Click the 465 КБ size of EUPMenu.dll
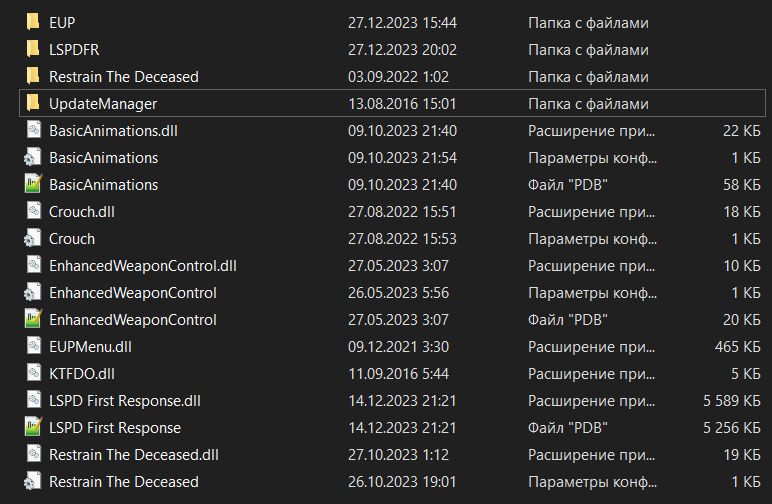 (x=738, y=346)
